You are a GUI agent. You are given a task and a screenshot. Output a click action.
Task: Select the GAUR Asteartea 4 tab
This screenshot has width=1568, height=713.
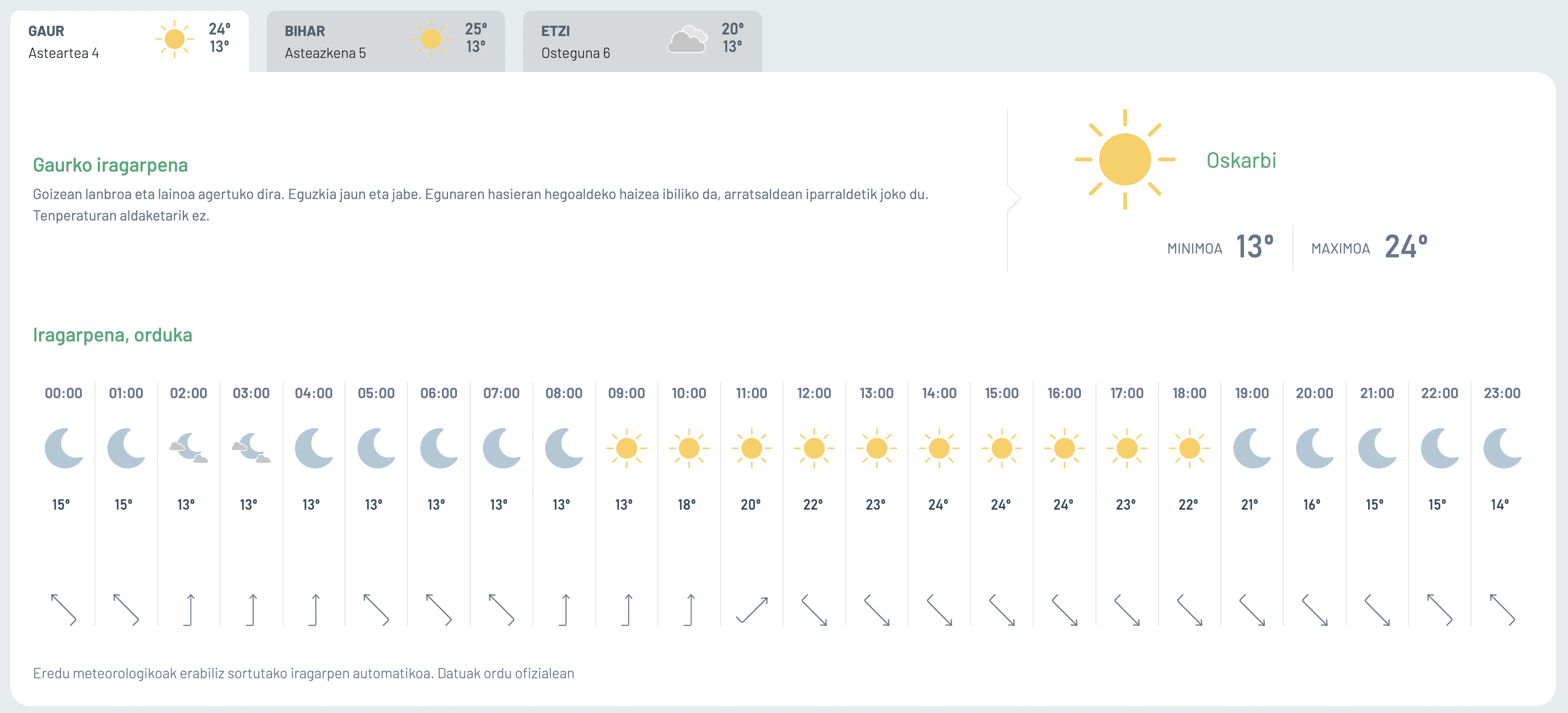(x=129, y=41)
